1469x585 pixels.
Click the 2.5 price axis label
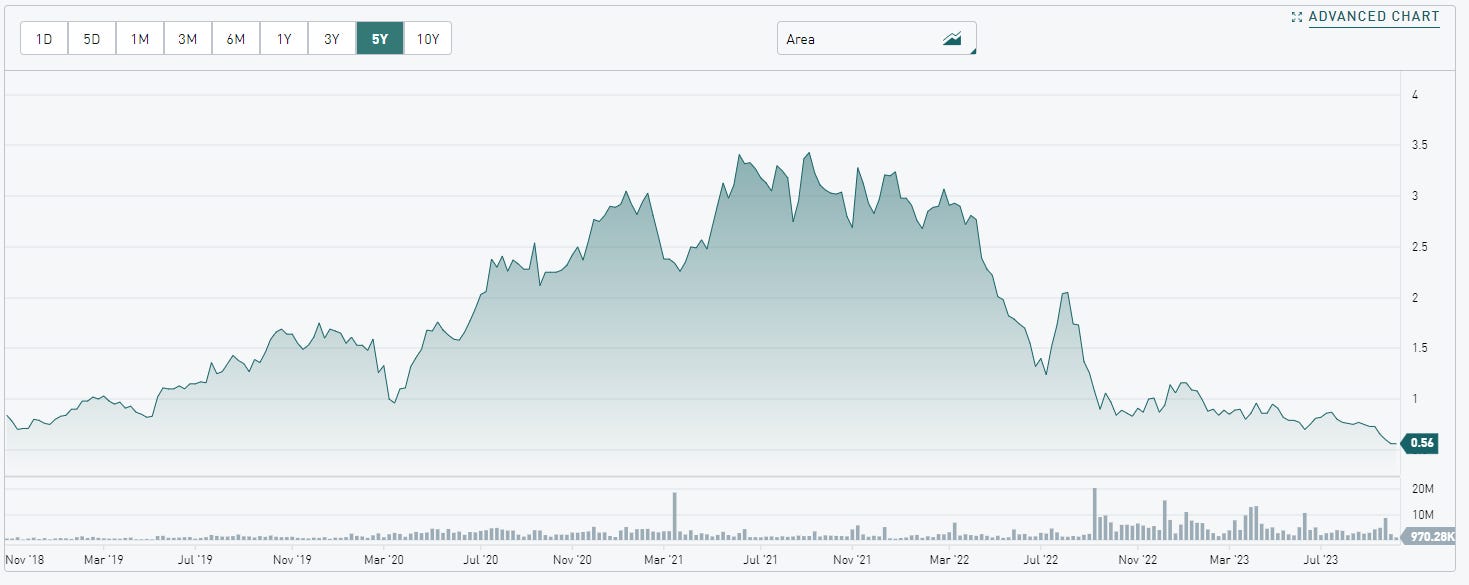coord(1421,247)
